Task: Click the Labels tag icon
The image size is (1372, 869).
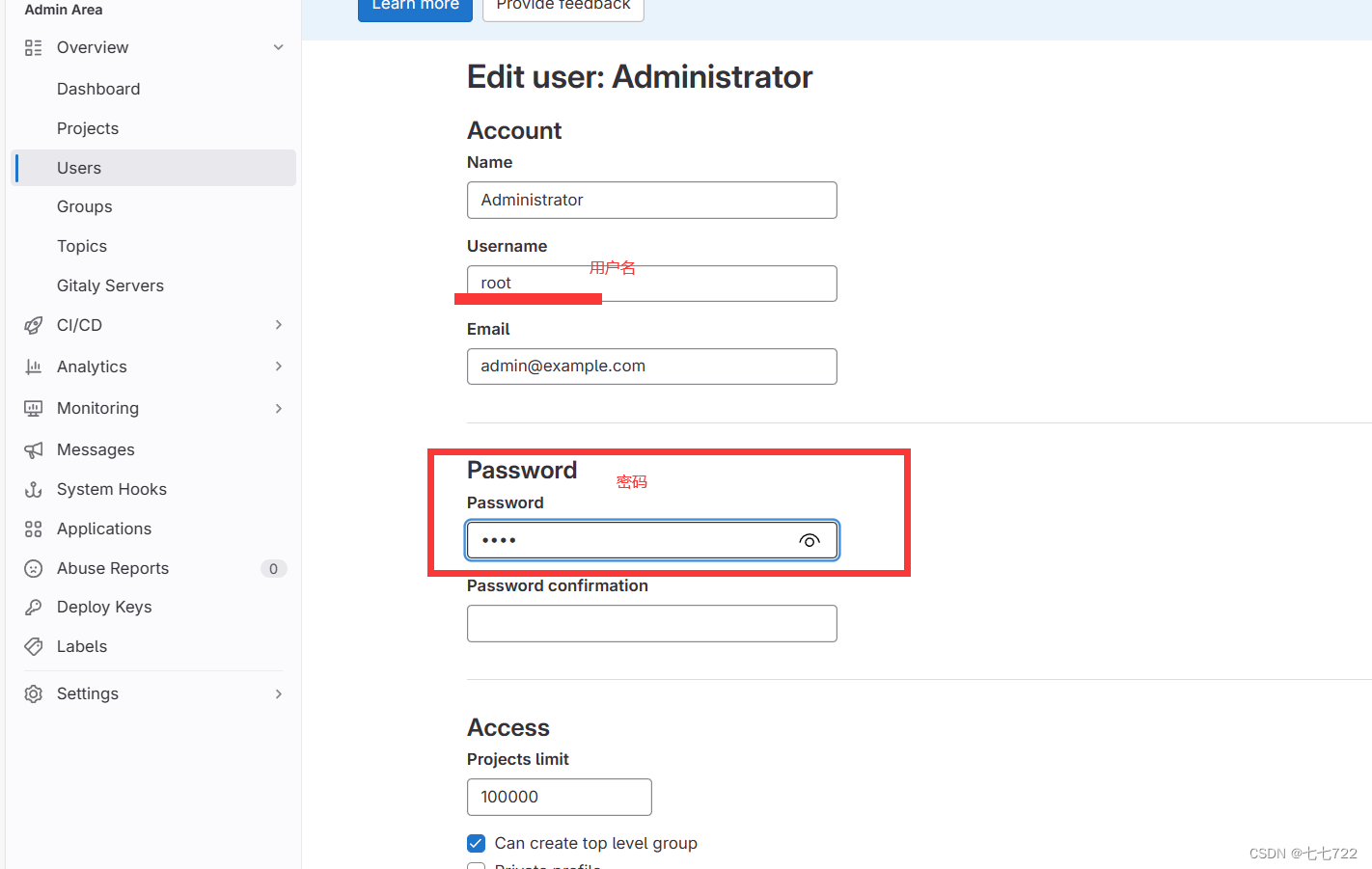Action: (x=34, y=646)
